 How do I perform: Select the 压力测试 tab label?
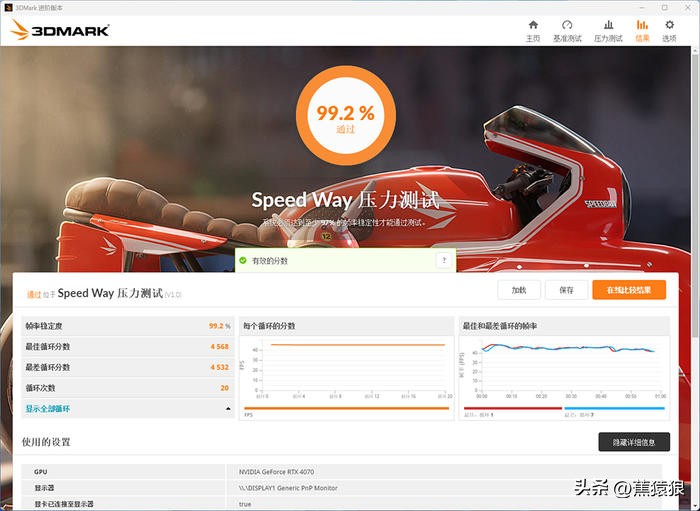pyautogui.click(x=608, y=39)
